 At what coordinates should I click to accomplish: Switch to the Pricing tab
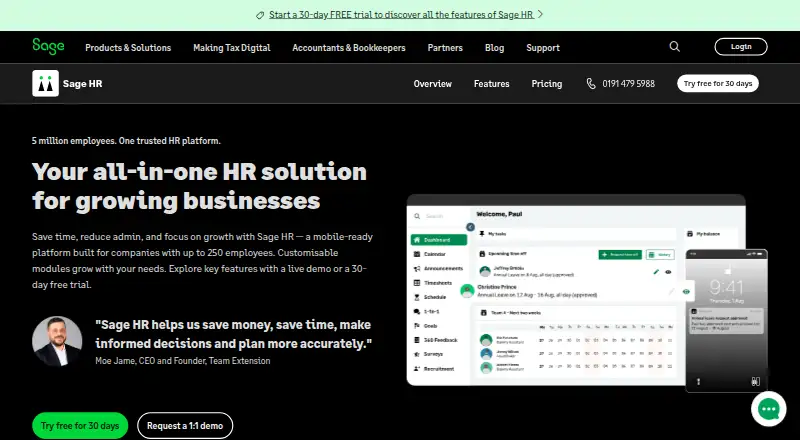pyautogui.click(x=546, y=84)
